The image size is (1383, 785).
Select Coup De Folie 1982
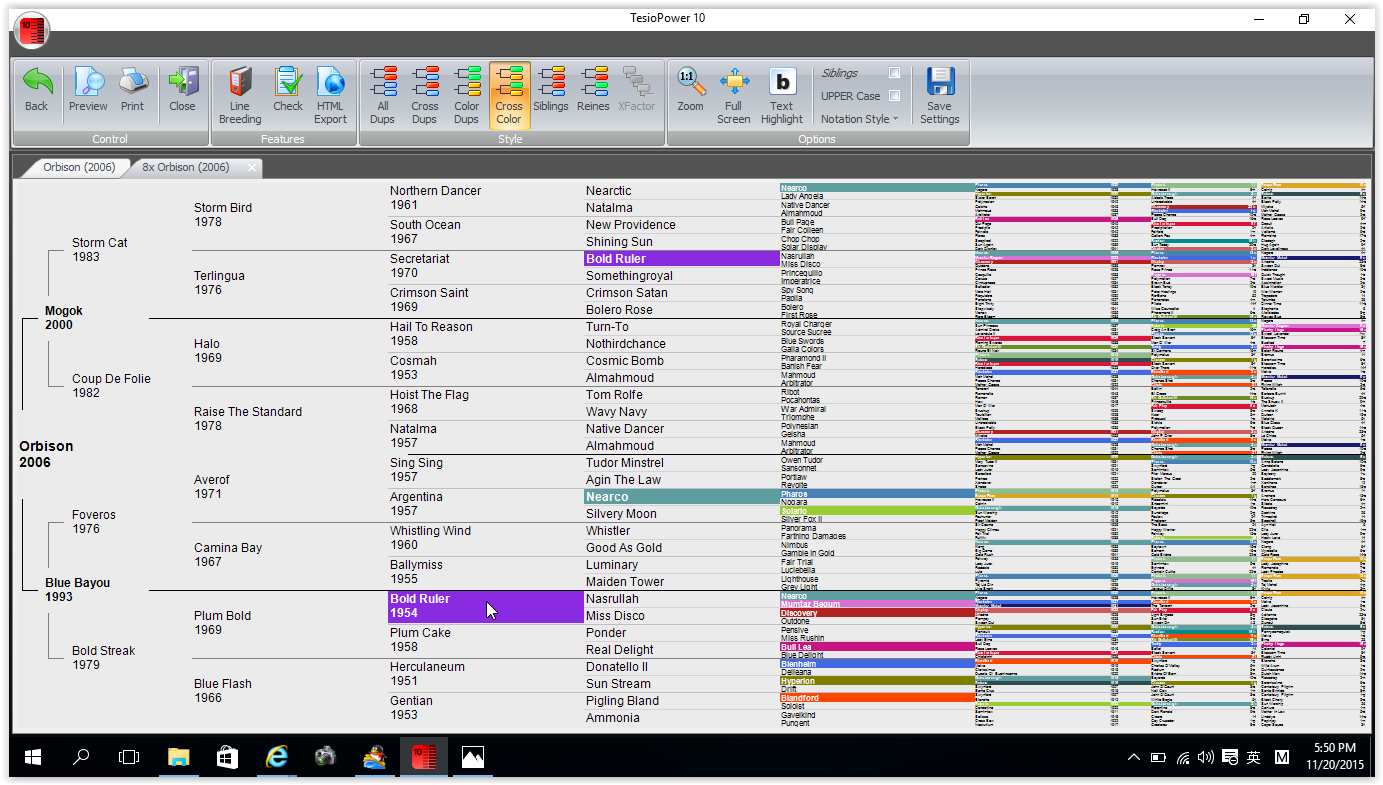tap(111, 386)
